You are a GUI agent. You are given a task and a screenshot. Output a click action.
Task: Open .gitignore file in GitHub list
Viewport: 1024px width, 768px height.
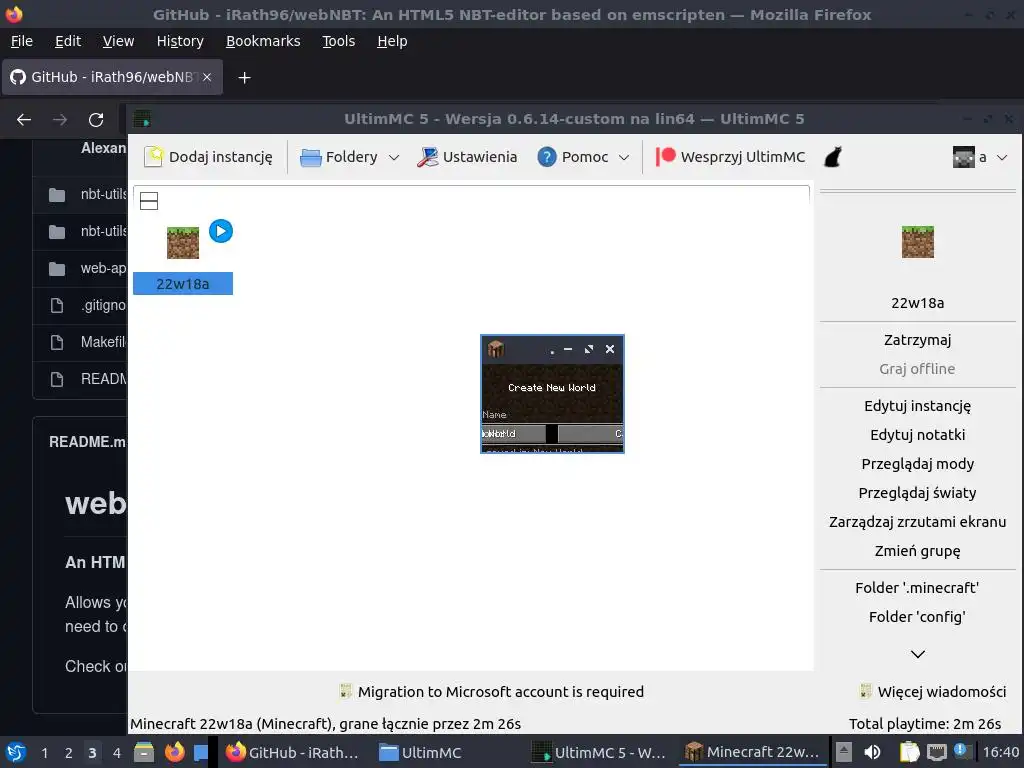103,305
